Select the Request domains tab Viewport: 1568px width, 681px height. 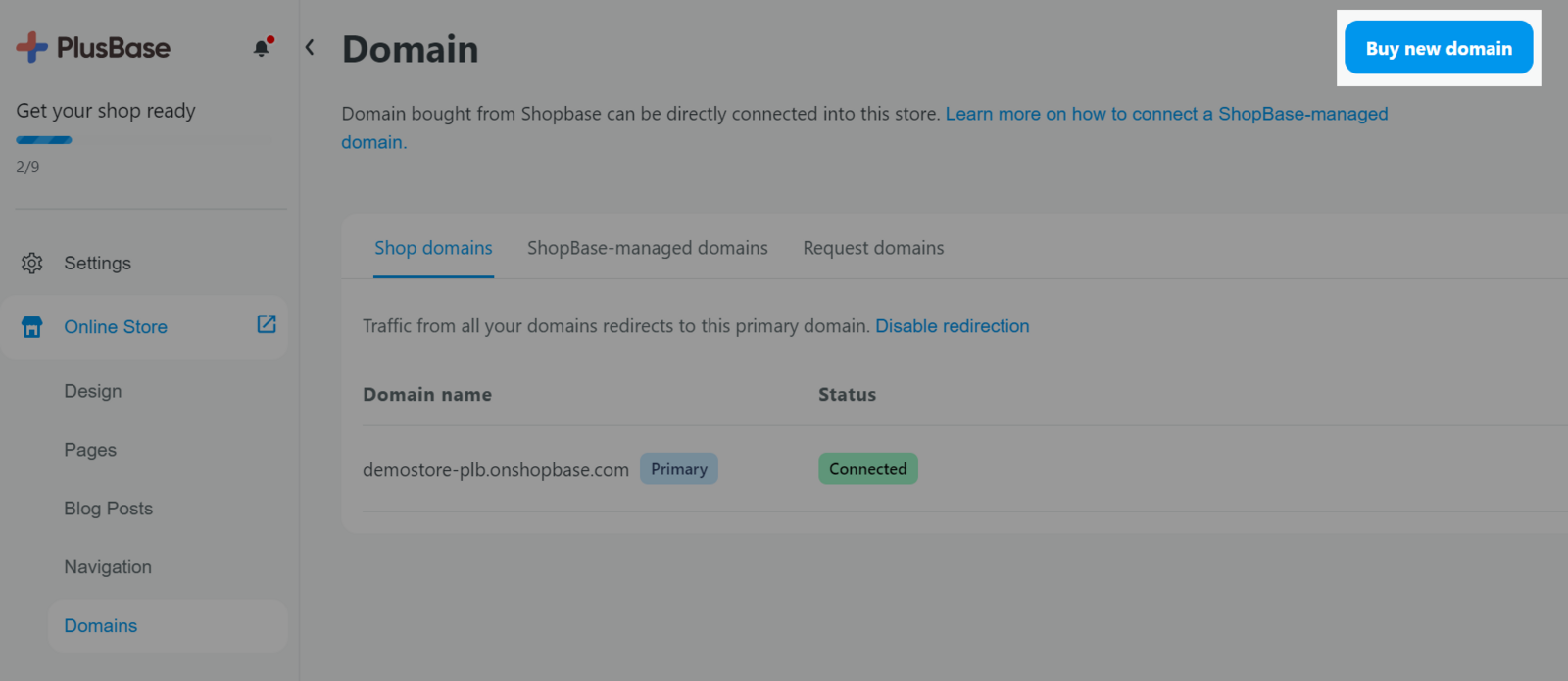point(873,249)
